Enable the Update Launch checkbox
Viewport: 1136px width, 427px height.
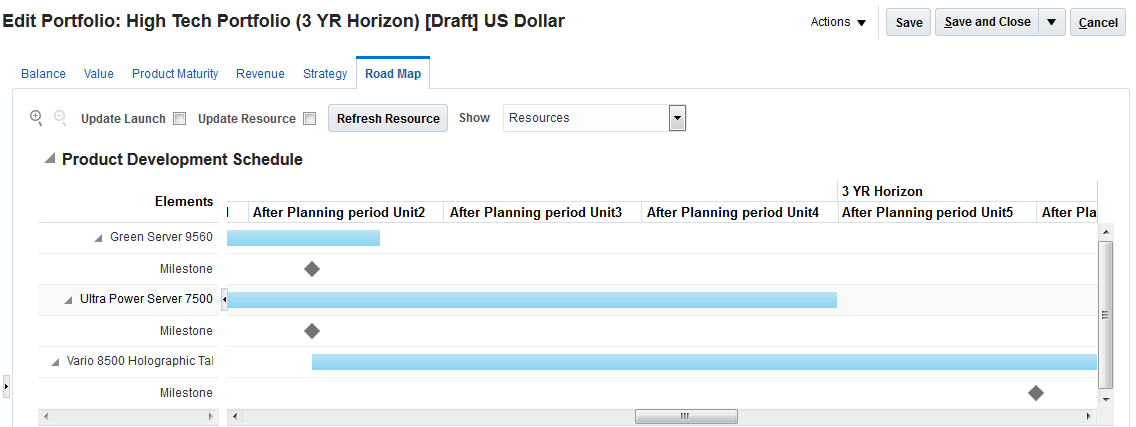(180, 118)
